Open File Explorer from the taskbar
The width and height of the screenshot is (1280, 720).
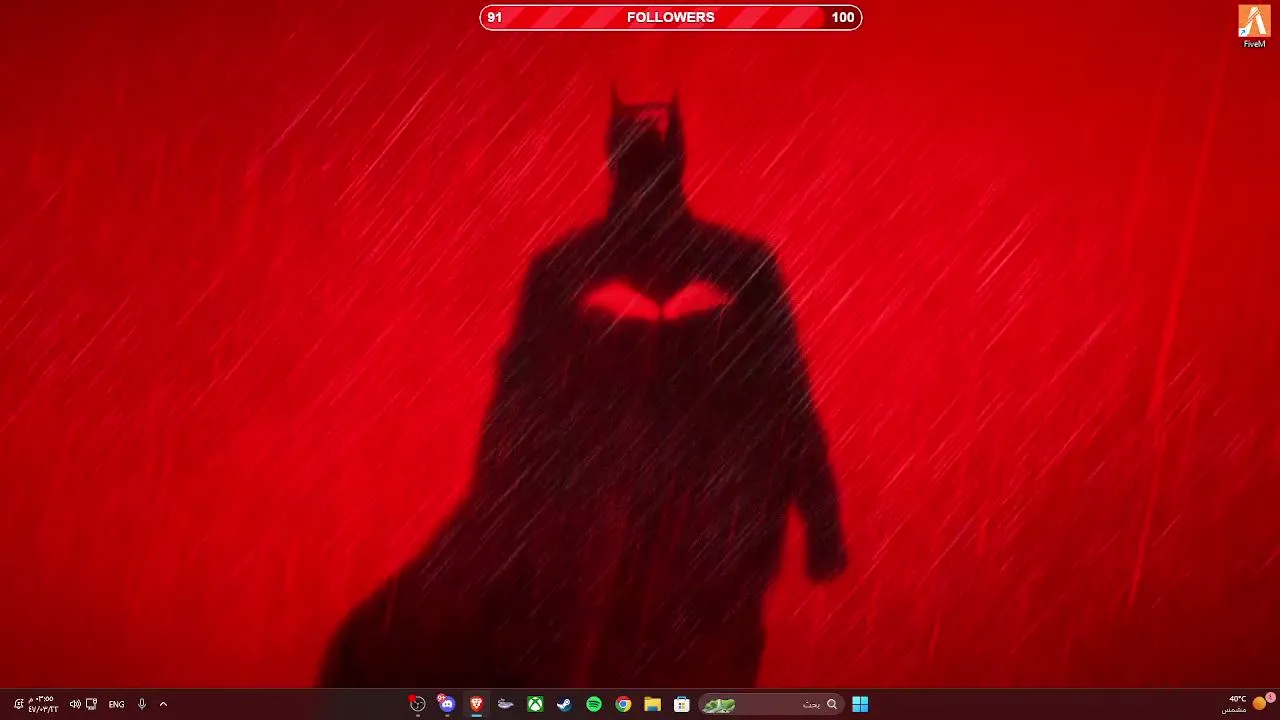point(652,704)
